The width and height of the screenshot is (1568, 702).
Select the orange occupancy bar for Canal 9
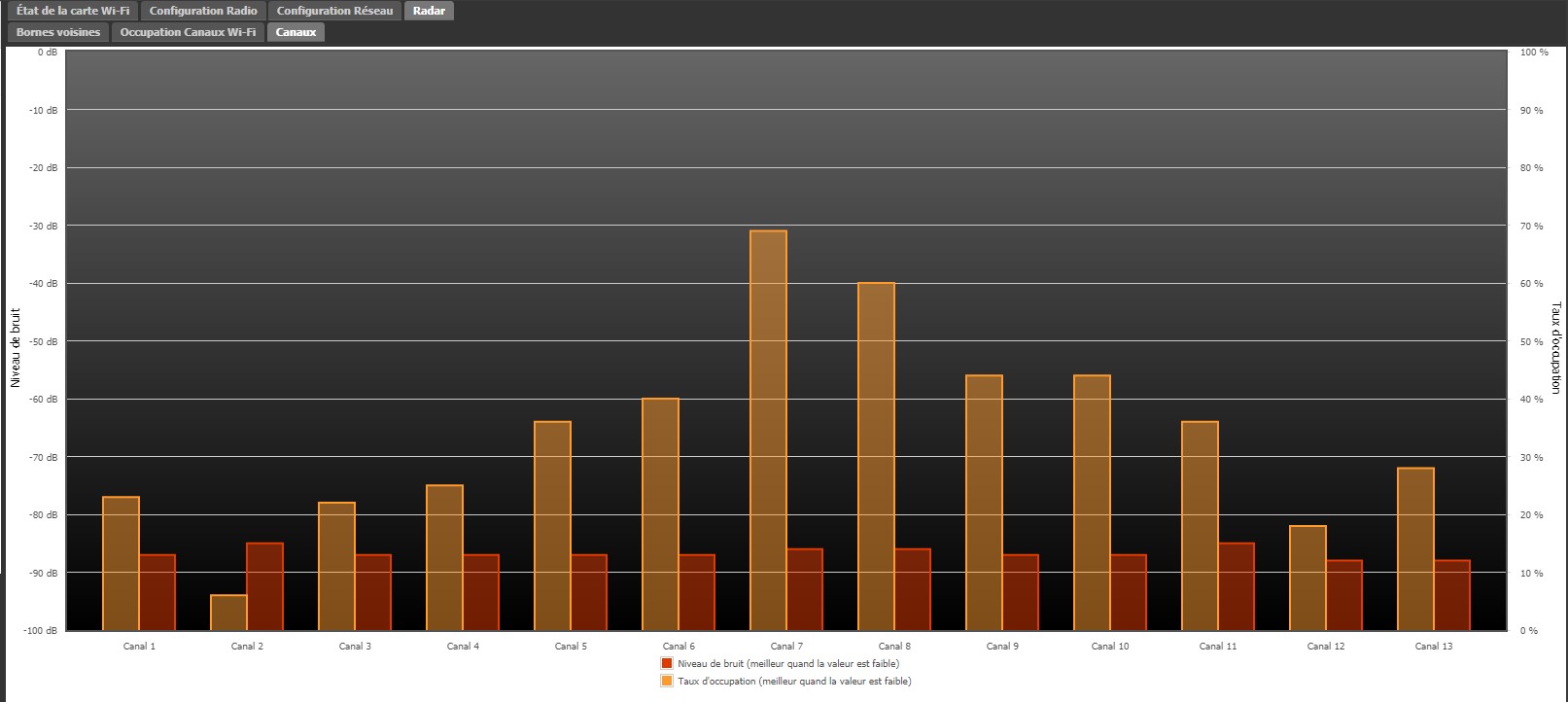985,503
